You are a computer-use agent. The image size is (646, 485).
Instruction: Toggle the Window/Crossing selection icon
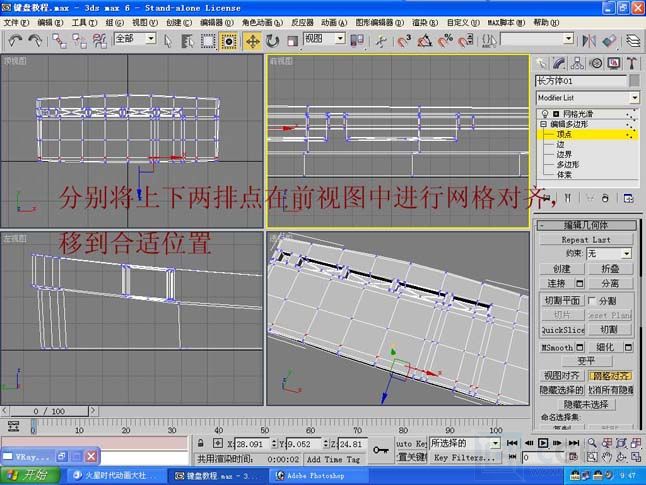(229, 41)
